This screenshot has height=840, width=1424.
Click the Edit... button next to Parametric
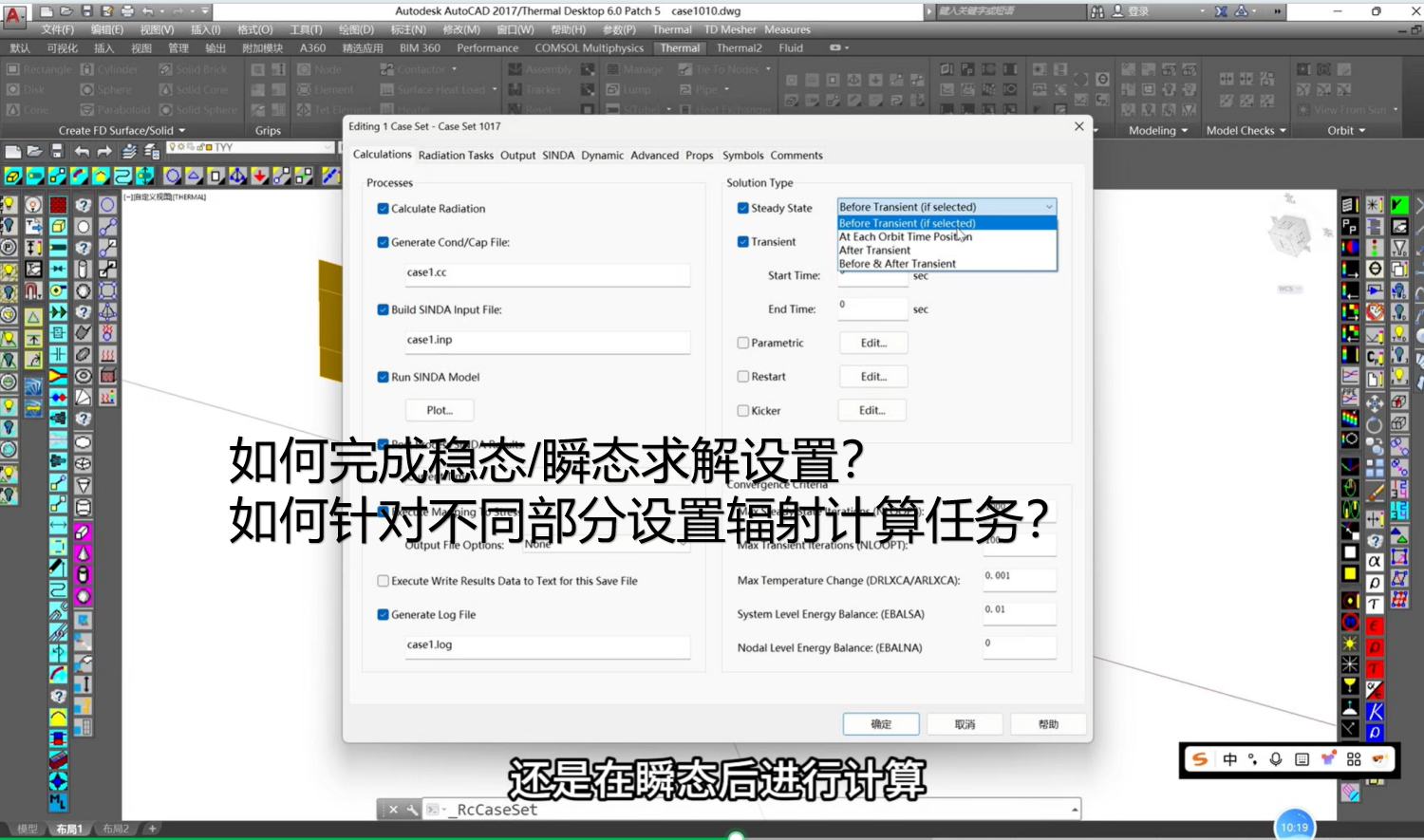pos(873,343)
